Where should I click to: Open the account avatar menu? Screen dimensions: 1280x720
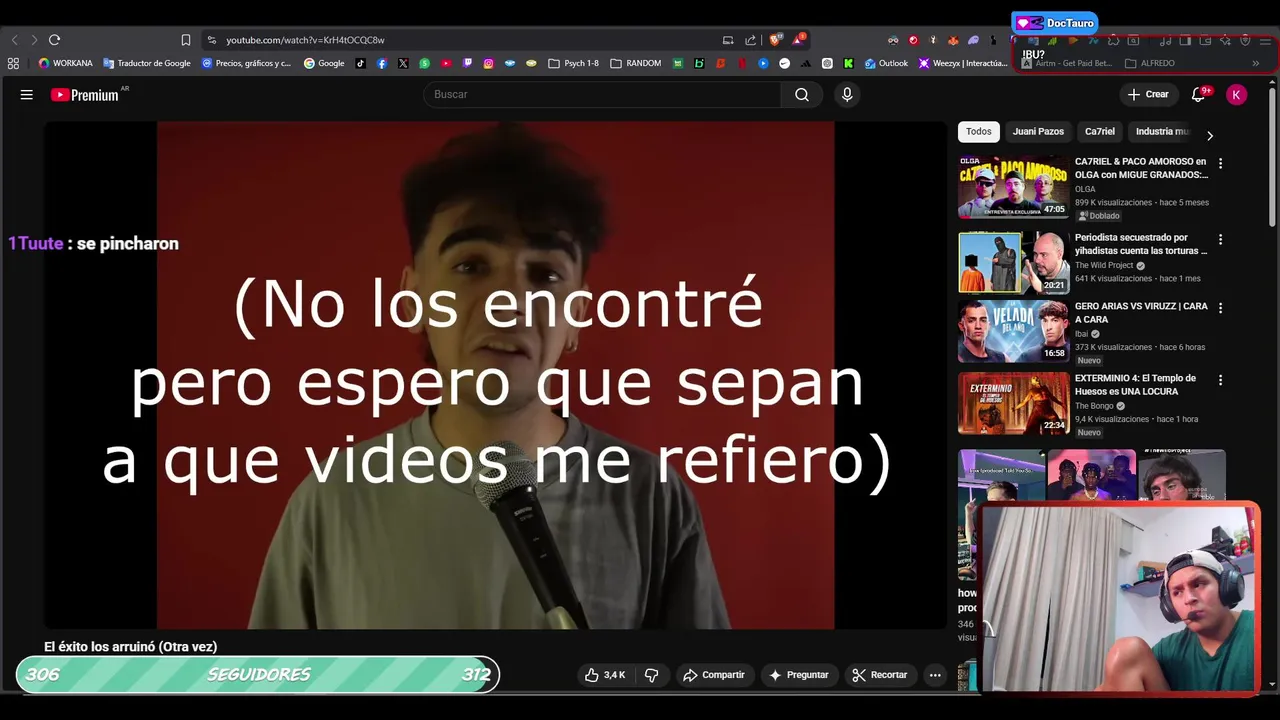(x=1237, y=94)
